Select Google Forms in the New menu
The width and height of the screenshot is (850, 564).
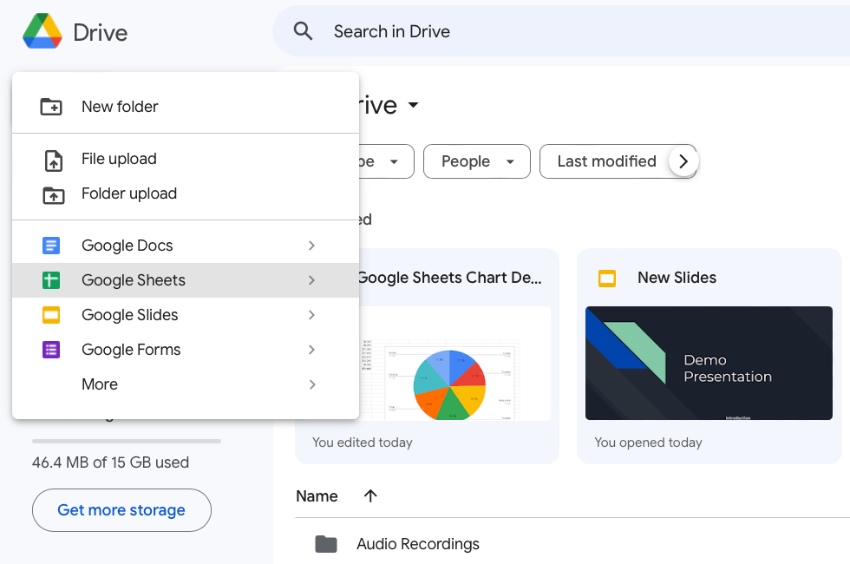[x=185, y=349]
